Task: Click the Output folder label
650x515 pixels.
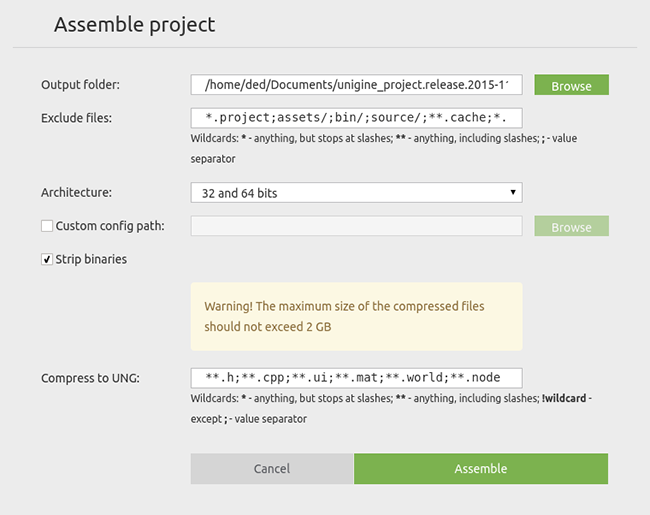Action: point(80,85)
